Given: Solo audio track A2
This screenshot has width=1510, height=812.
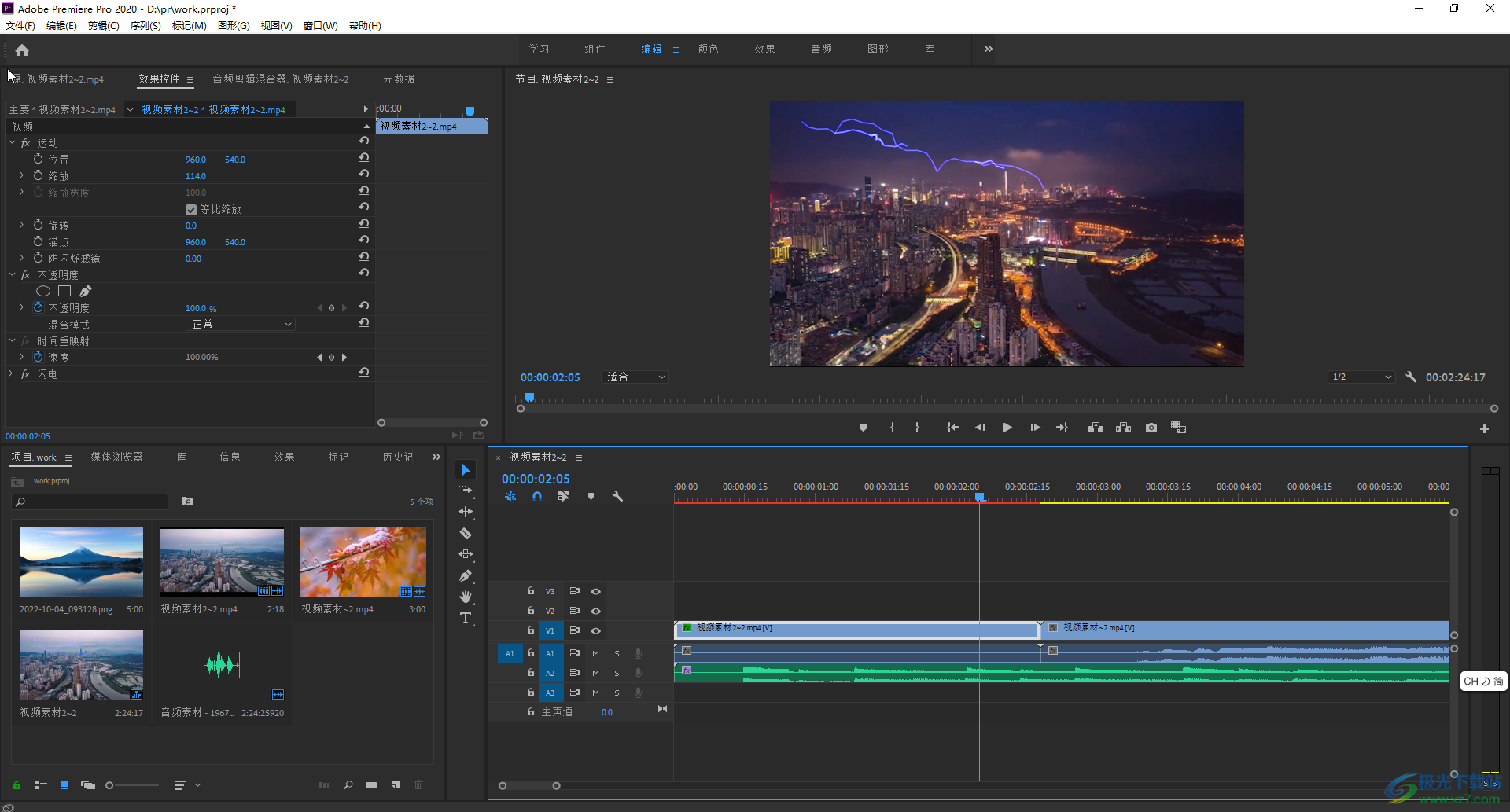Looking at the screenshot, I should click(617, 673).
